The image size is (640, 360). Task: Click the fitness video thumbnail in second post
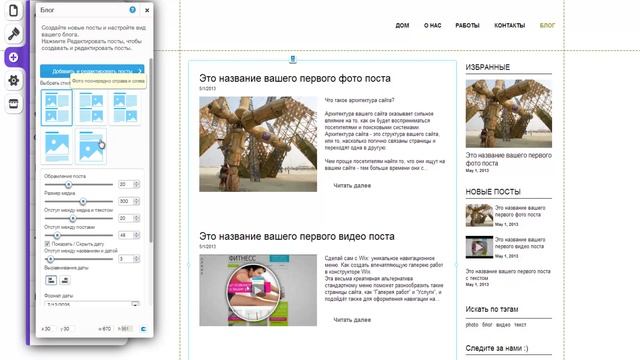[258, 290]
